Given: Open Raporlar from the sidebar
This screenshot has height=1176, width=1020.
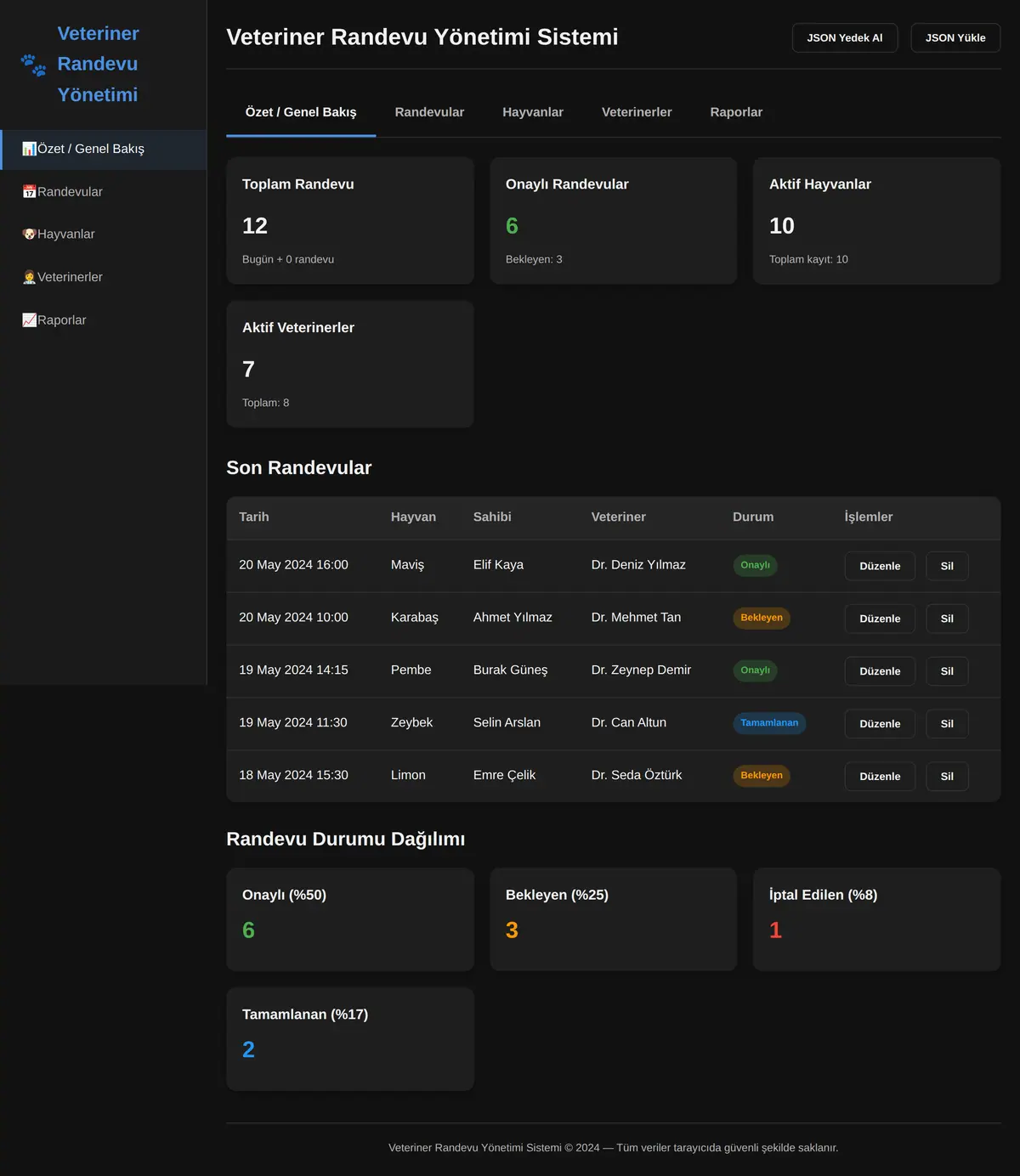Looking at the screenshot, I should (103, 320).
